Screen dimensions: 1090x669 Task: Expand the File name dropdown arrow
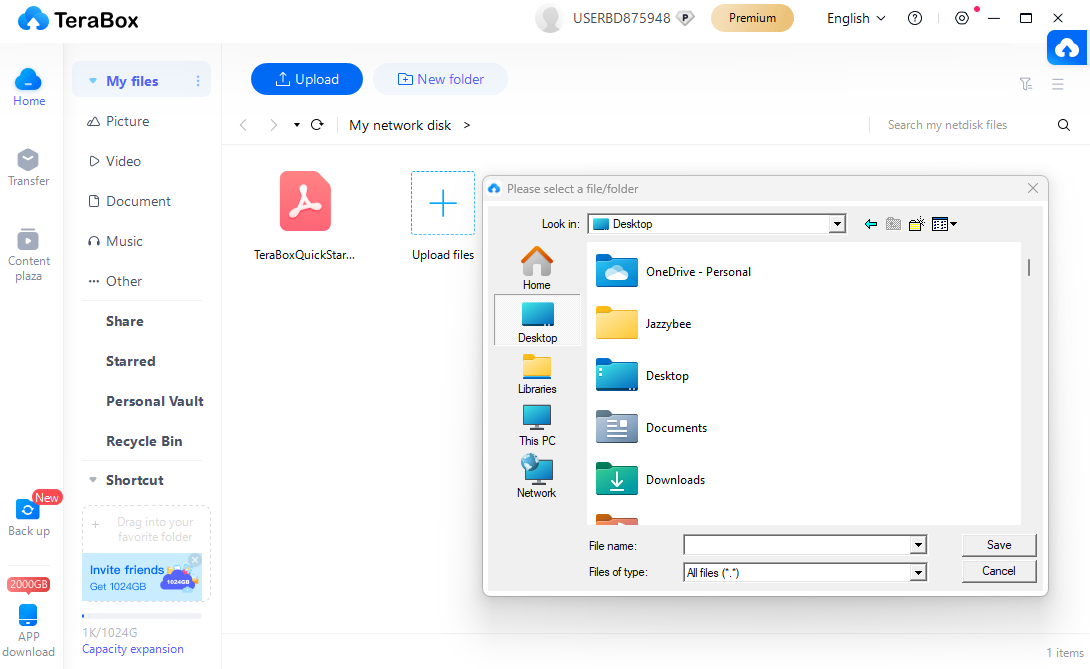coord(918,545)
